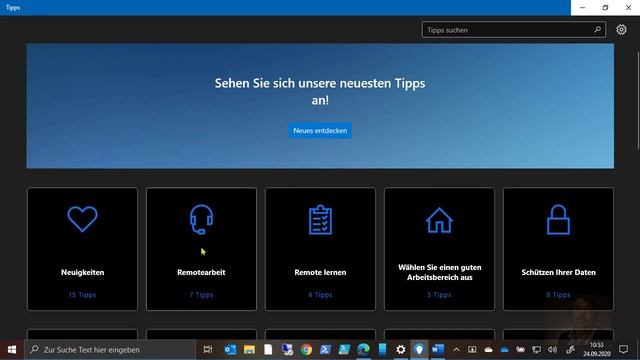Viewport: 640px width, 360px height.
Task: Open the Action Center notifications icon
Action: (623, 350)
